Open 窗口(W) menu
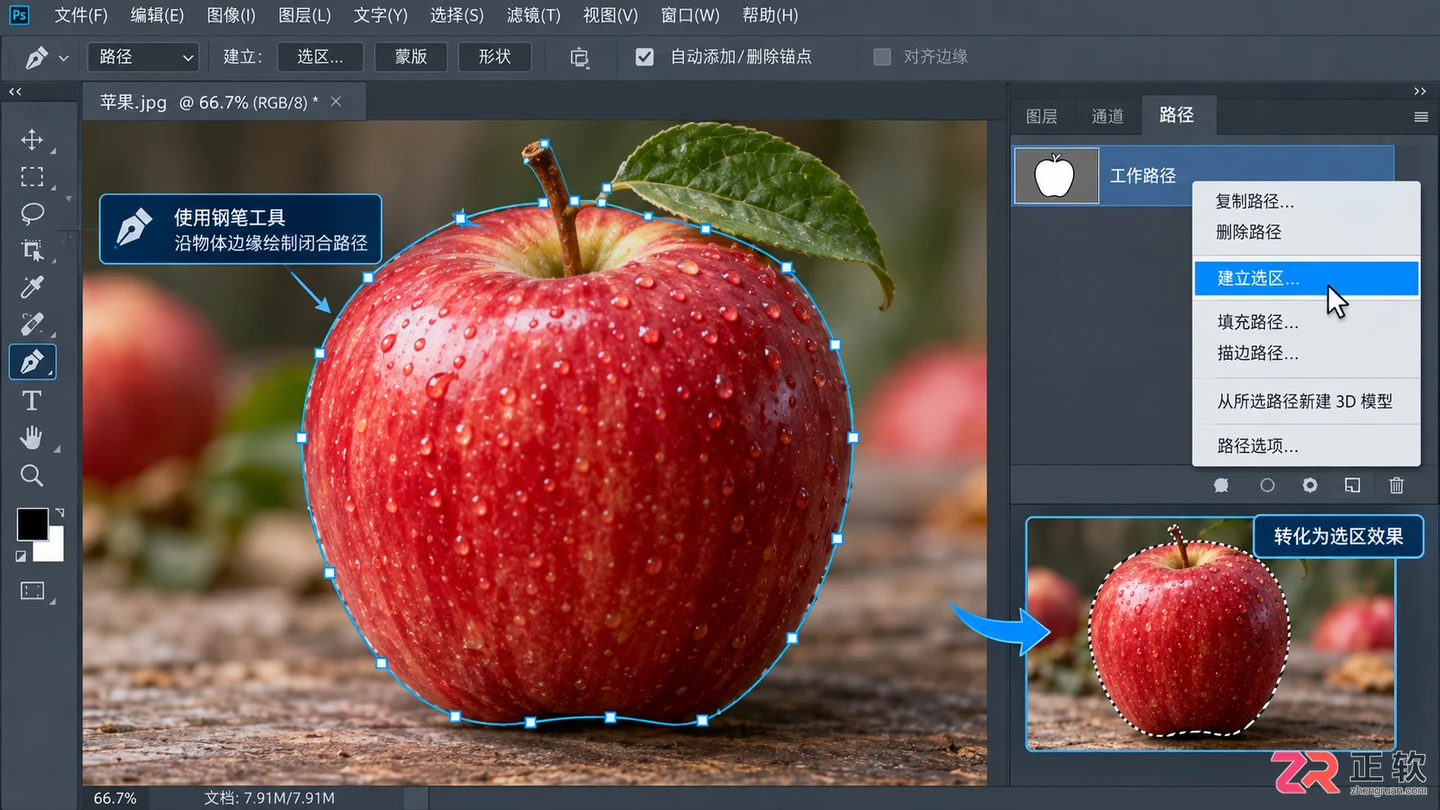 tap(690, 16)
